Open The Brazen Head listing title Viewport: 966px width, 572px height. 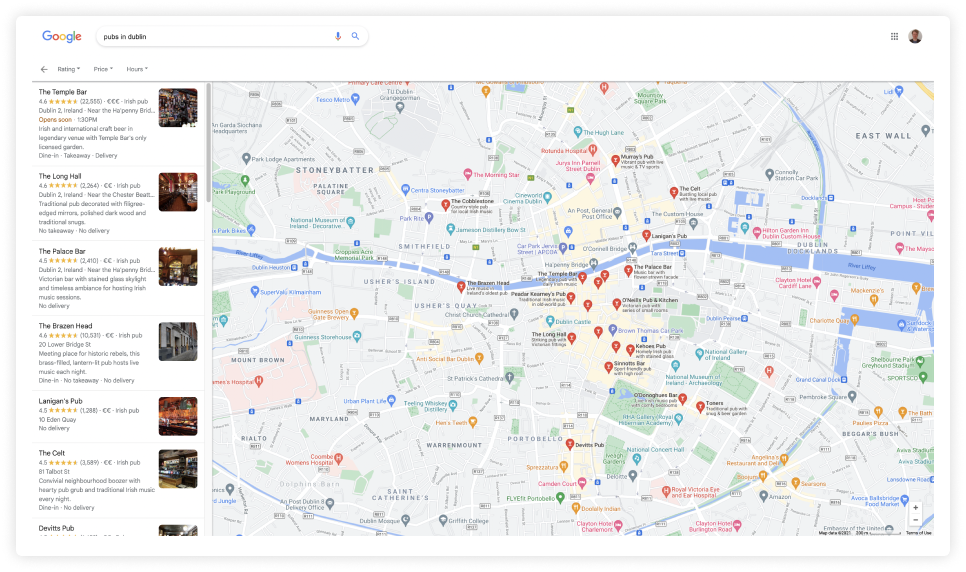(x=65, y=326)
